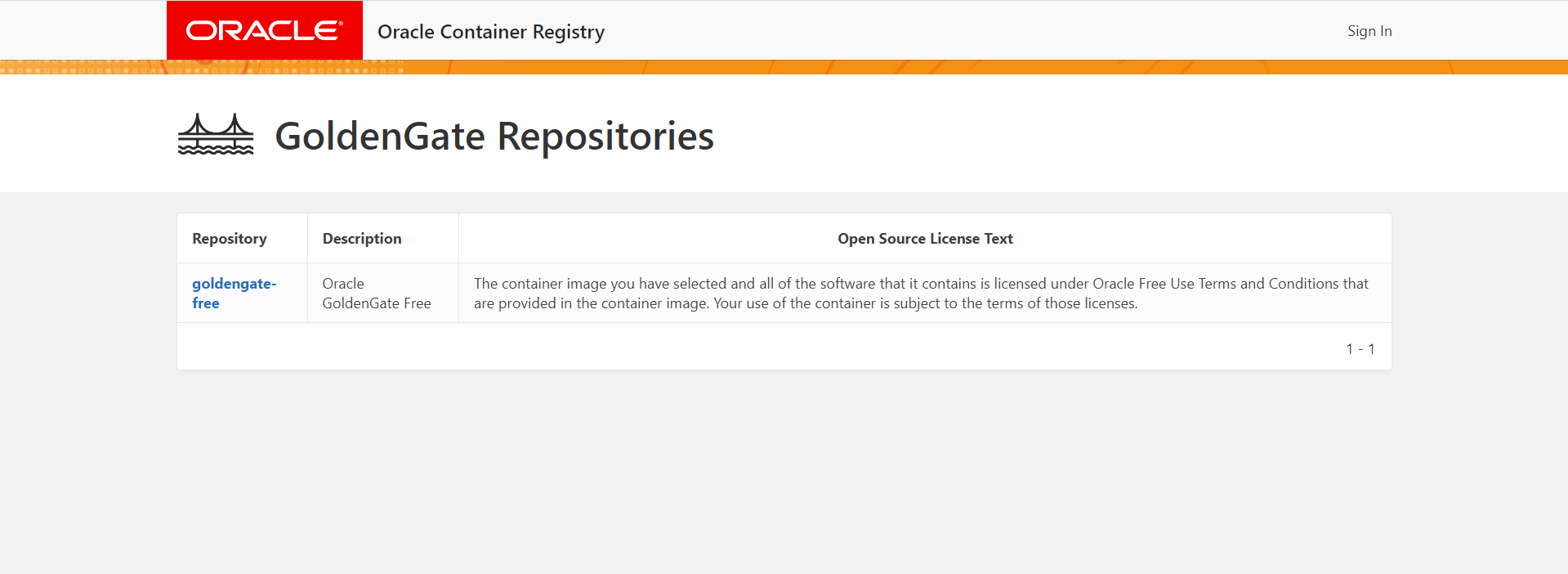This screenshot has height=574, width=1568.
Task: Click the dotted pattern on the banner's left end
Action: click(x=82, y=67)
